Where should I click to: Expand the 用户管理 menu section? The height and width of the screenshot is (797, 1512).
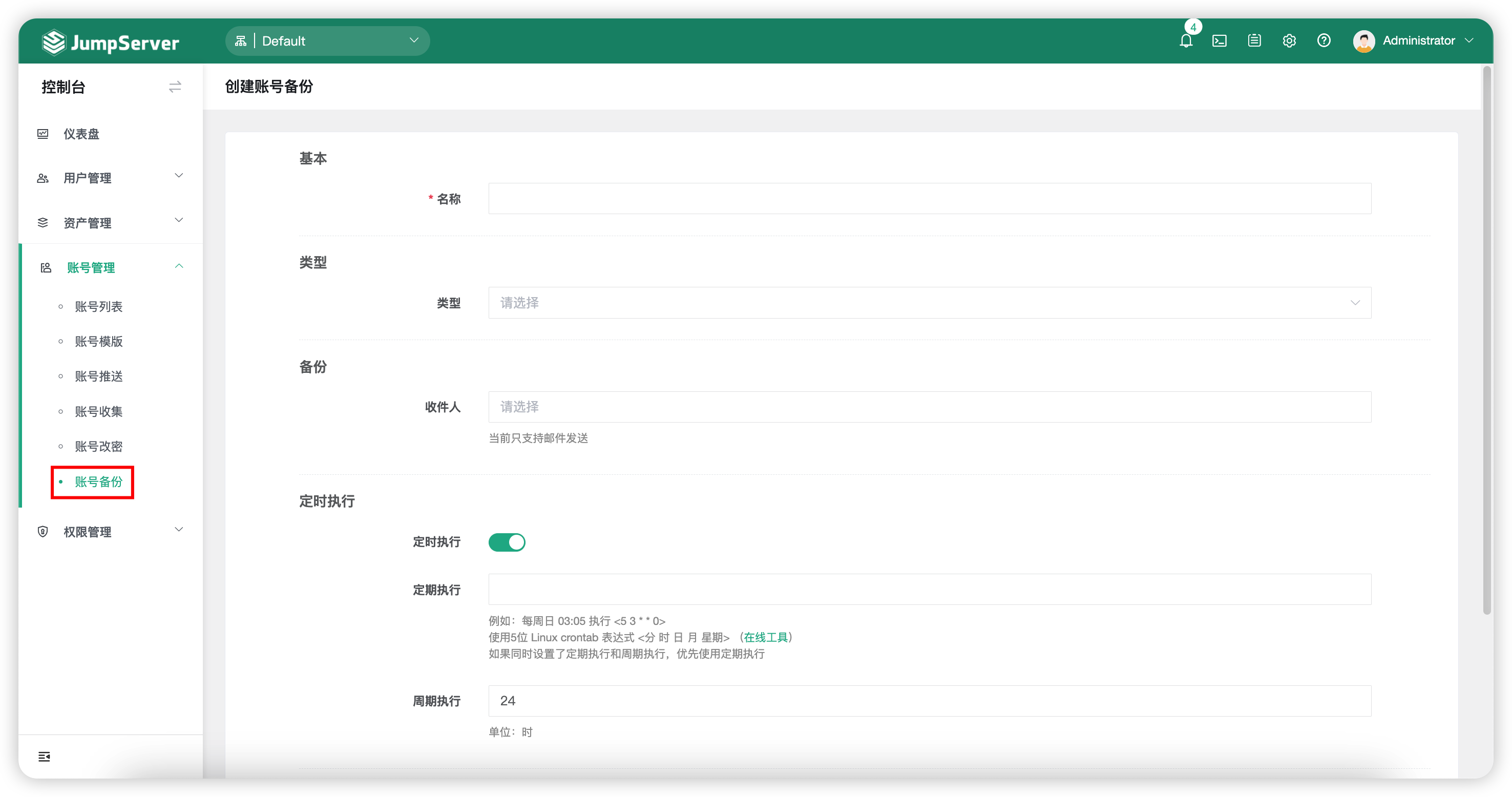(88, 178)
